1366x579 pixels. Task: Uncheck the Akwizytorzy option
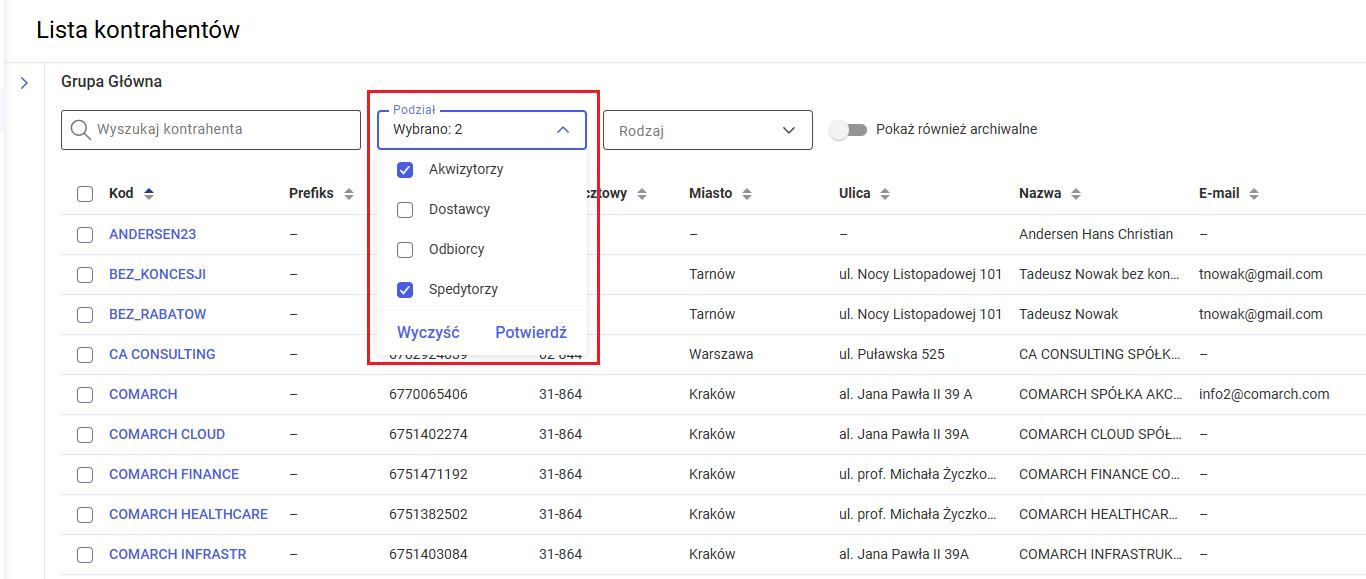point(405,170)
